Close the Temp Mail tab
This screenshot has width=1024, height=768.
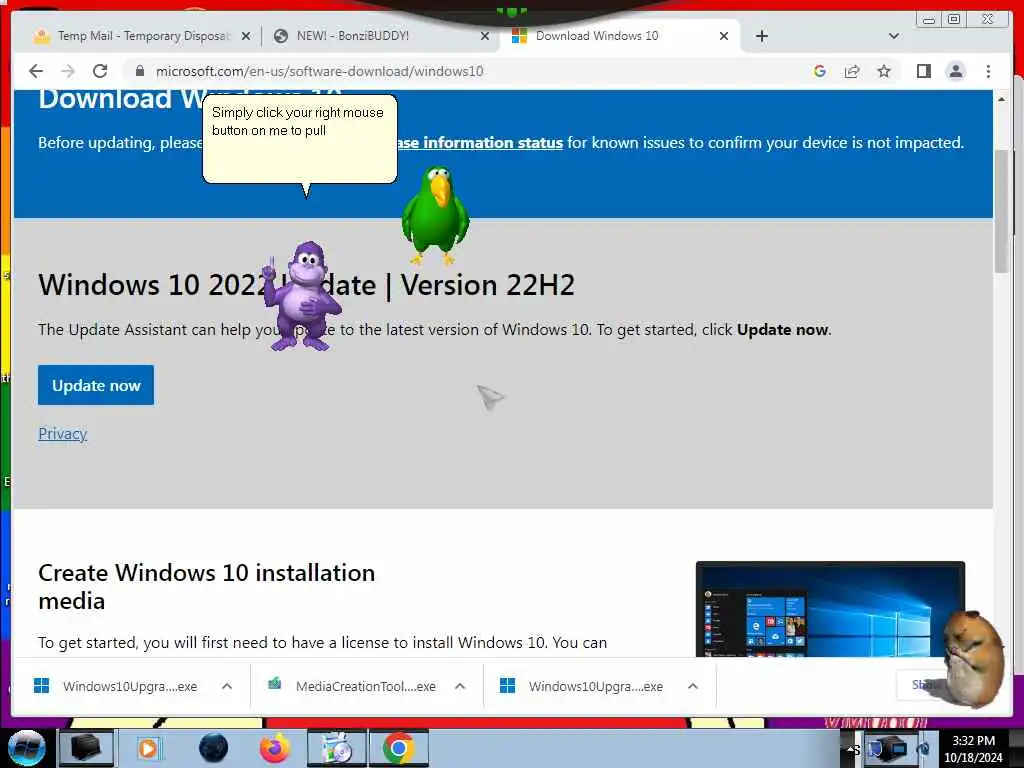246,36
